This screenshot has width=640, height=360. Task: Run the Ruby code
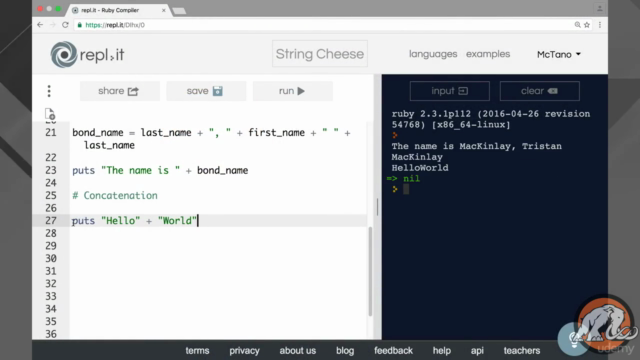tap(293, 91)
